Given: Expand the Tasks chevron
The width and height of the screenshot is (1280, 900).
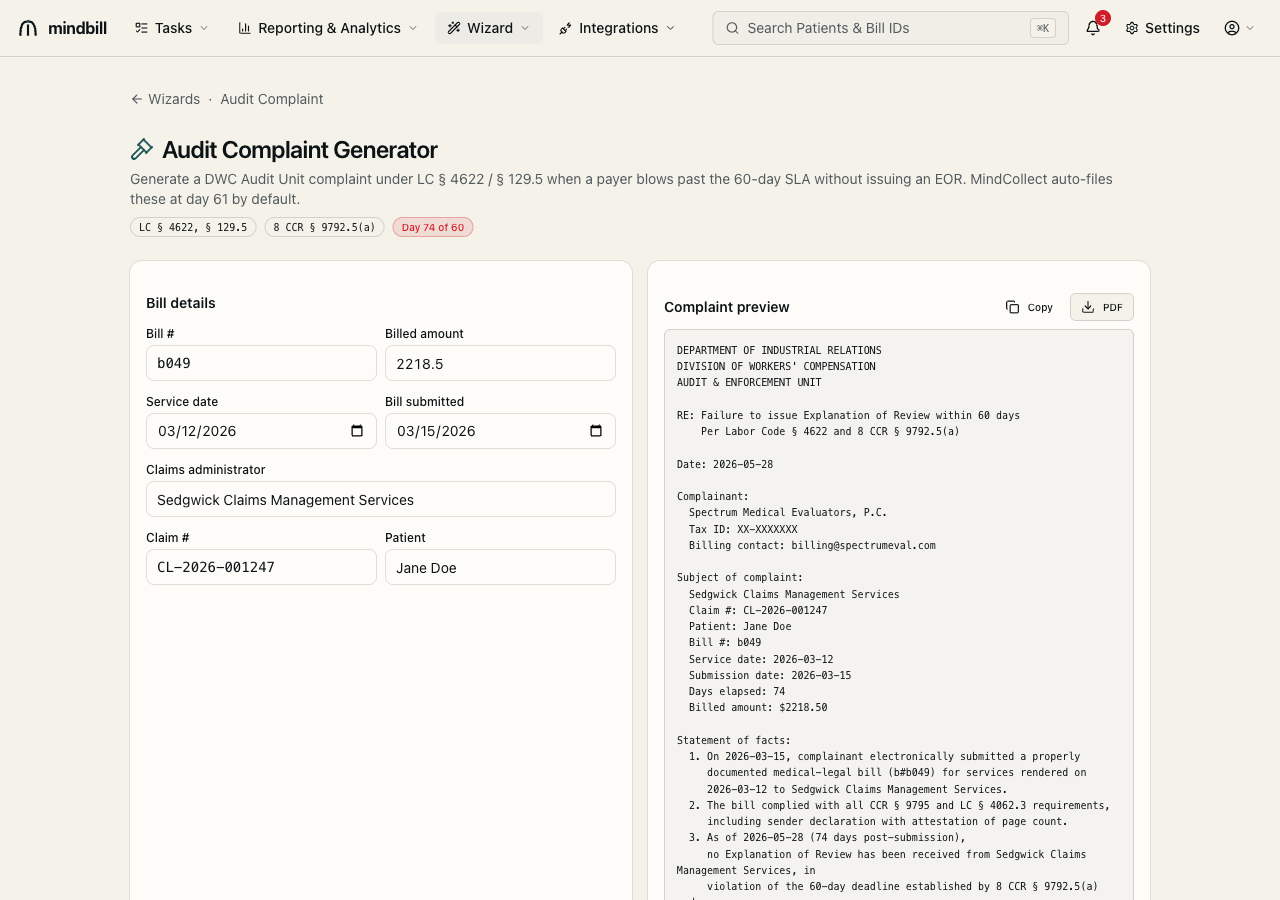Looking at the screenshot, I should click(204, 28).
